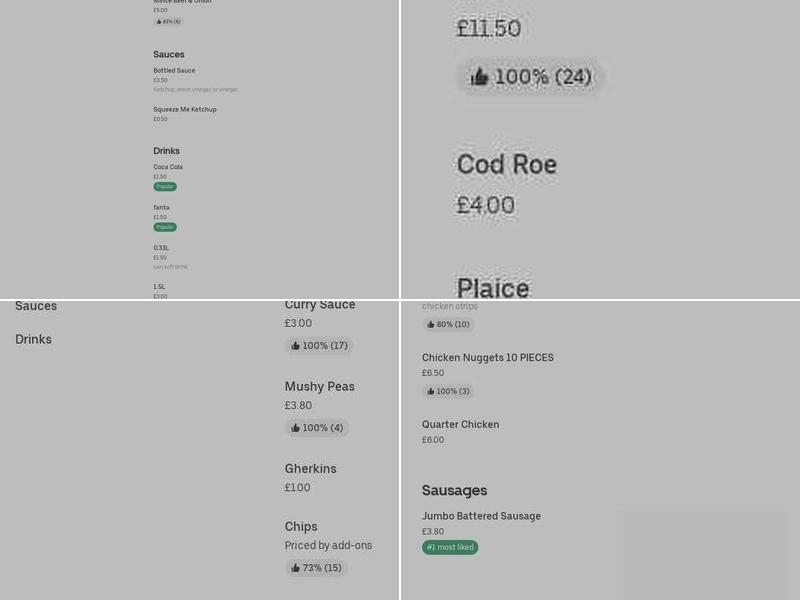Click Popular badge under Coca Cola
This screenshot has width=800, height=600.
click(165, 187)
